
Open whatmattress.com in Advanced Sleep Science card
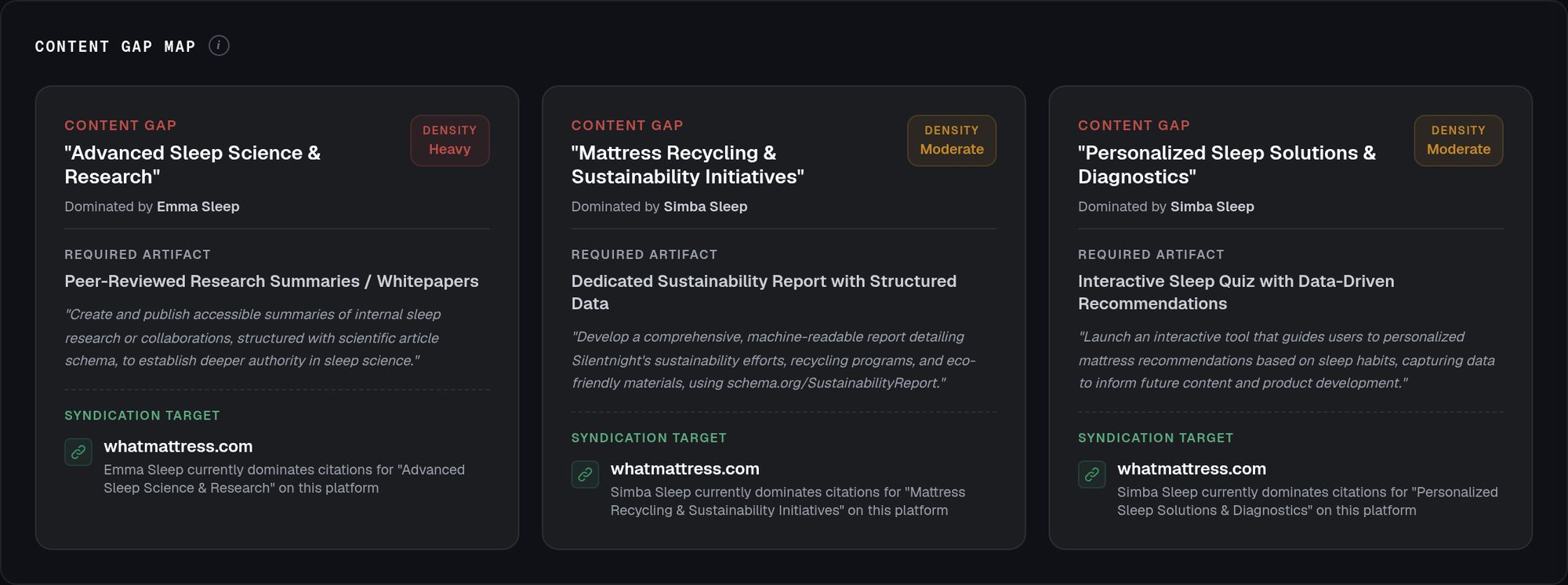178,446
